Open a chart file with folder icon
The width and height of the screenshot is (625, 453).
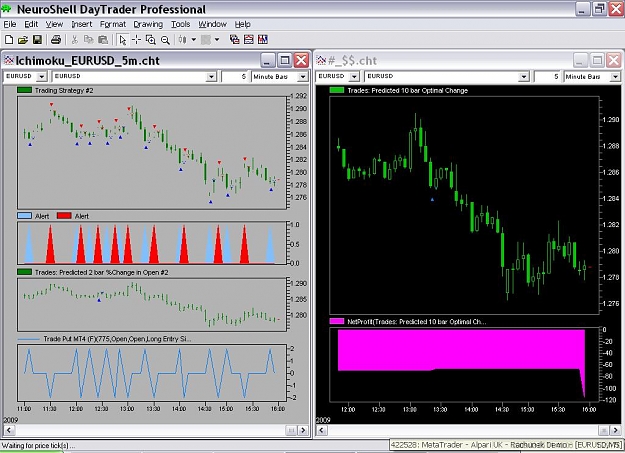(23, 39)
